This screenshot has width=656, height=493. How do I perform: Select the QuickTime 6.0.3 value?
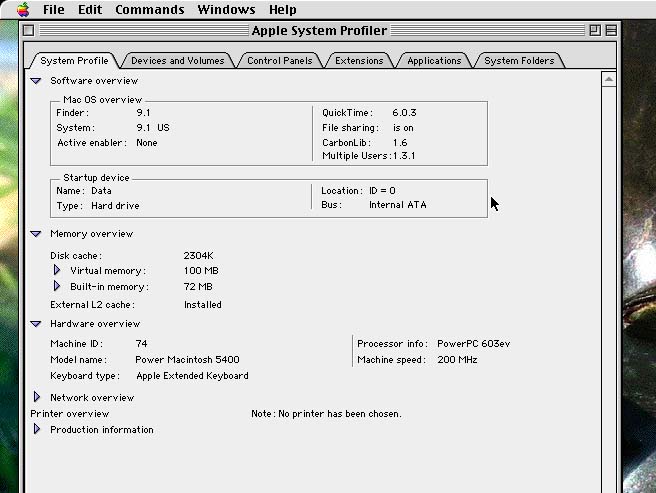(404, 113)
